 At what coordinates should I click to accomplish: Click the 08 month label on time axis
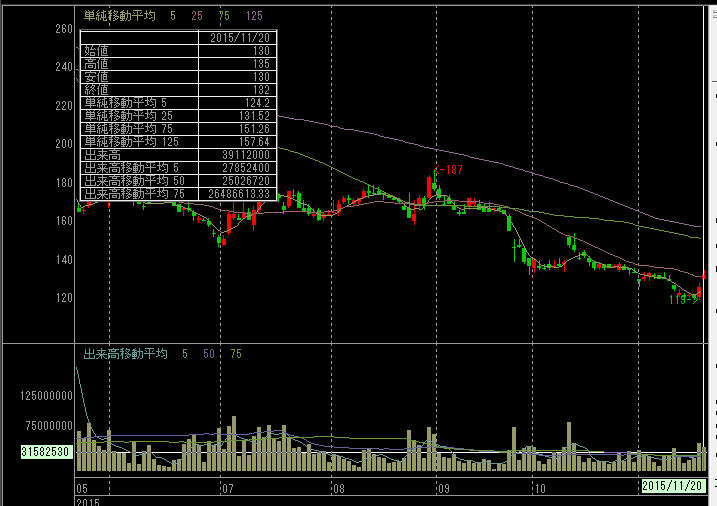(338, 489)
